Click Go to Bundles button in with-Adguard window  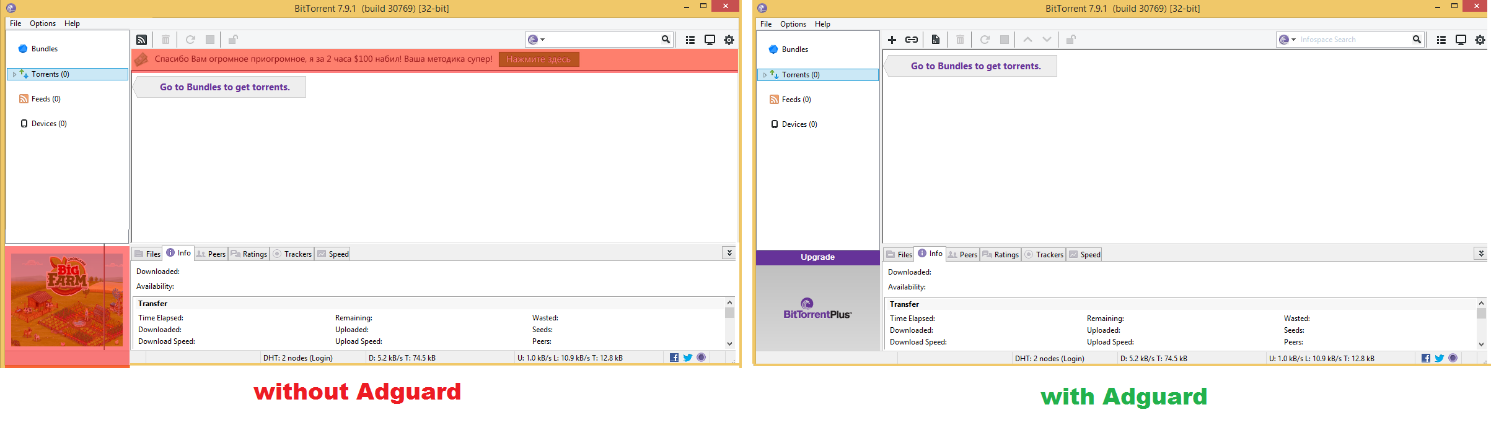point(972,66)
